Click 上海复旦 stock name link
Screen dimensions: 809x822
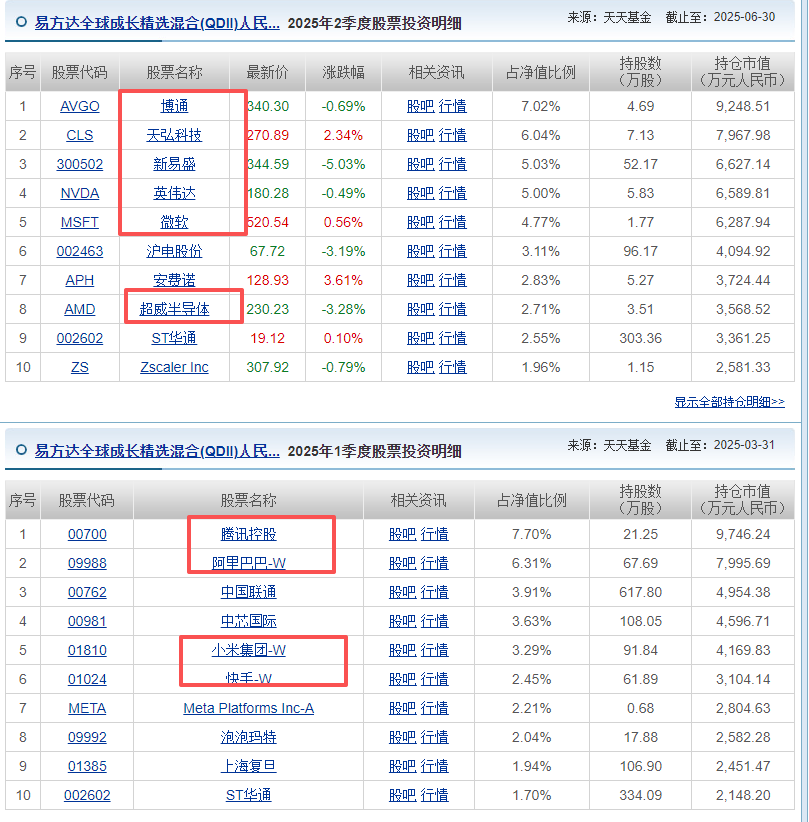[x=249, y=766]
